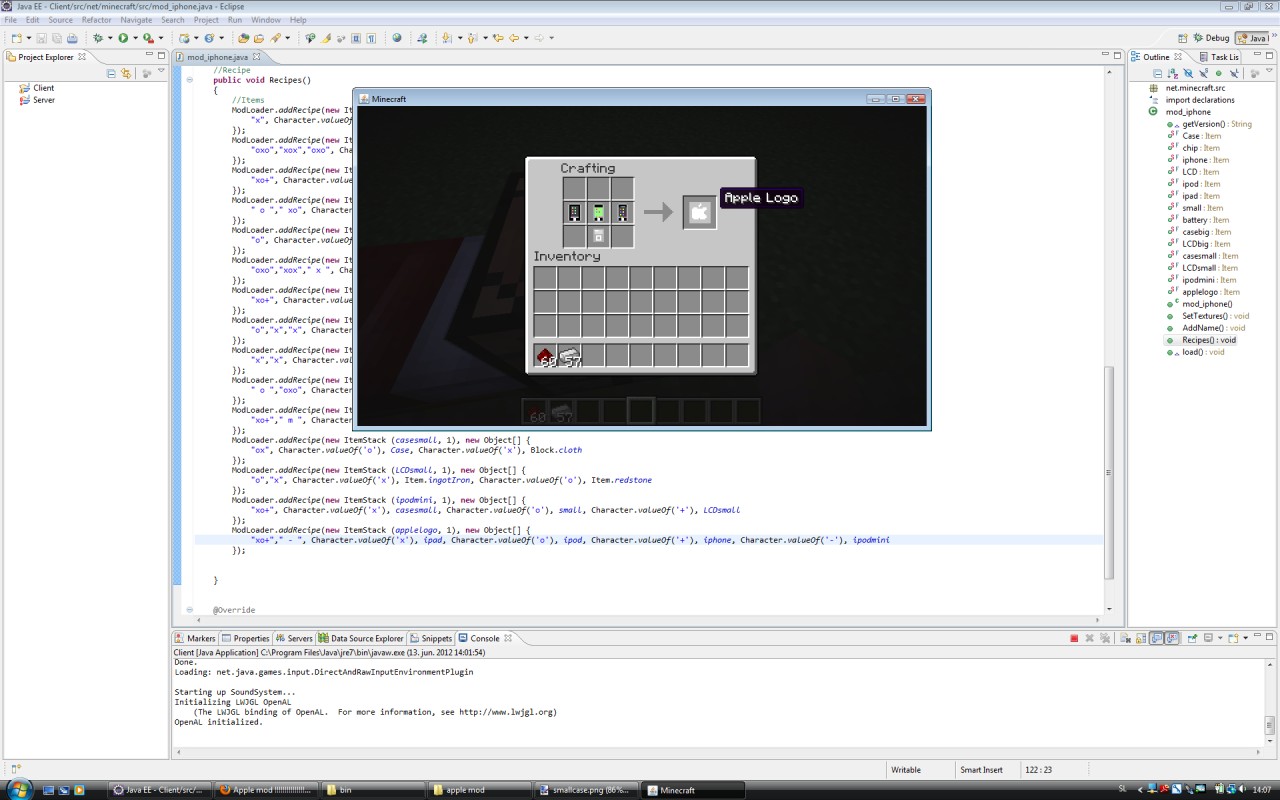Select the Client project in Project Explorer
Viewport: 1280px width, 800px height.
tap(37, 88)
